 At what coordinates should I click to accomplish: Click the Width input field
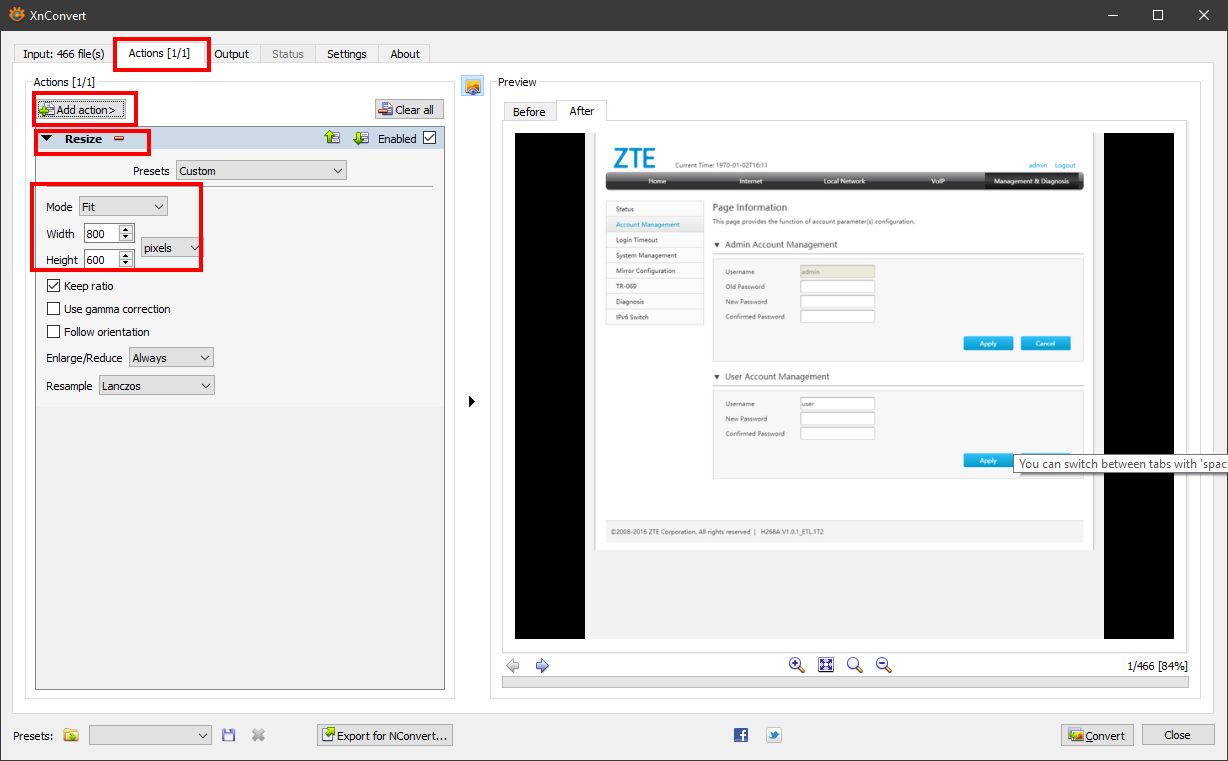click(x=100, y=234)
